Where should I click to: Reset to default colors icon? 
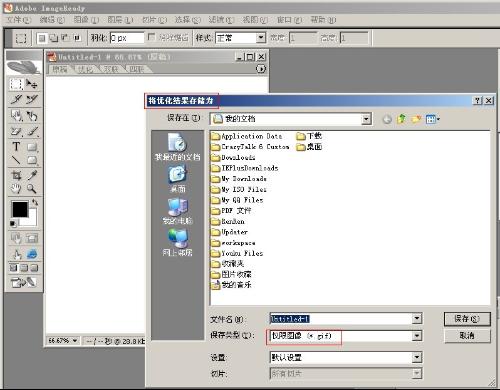pyautogui.click(x=13, y=223)
